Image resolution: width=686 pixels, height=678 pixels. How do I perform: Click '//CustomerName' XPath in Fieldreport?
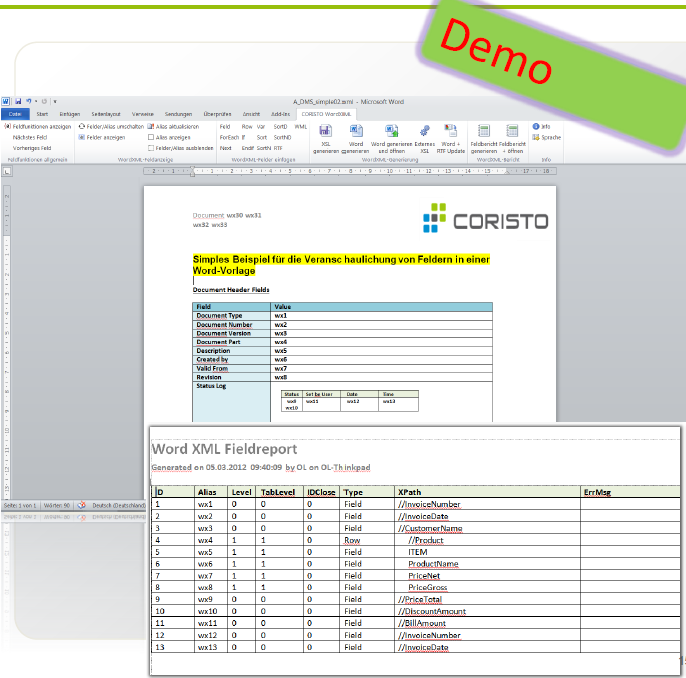(430, 528)
